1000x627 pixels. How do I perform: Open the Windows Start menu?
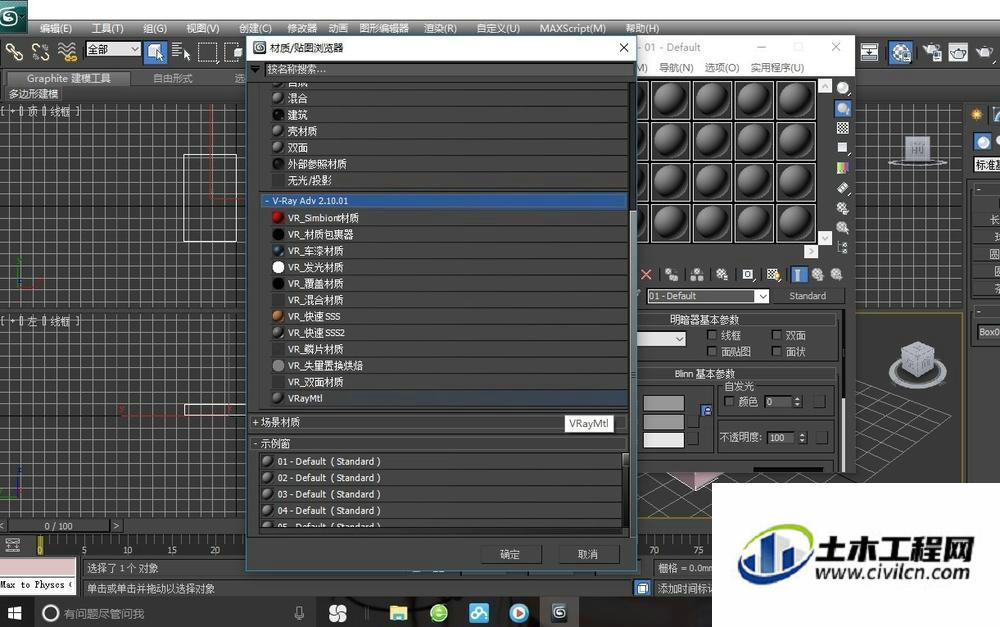15,613
